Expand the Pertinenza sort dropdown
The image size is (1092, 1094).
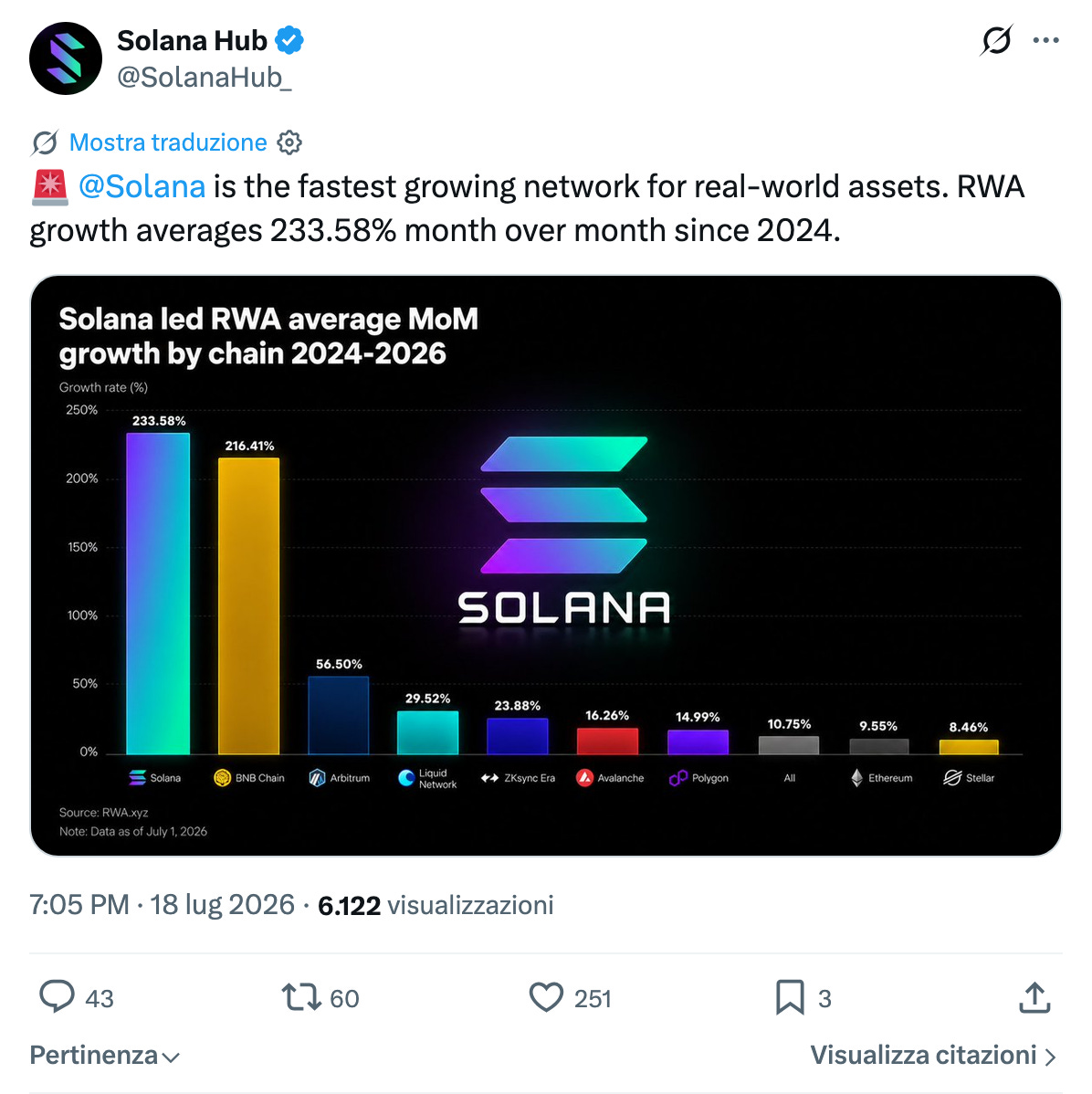(x=105, y=1055)
